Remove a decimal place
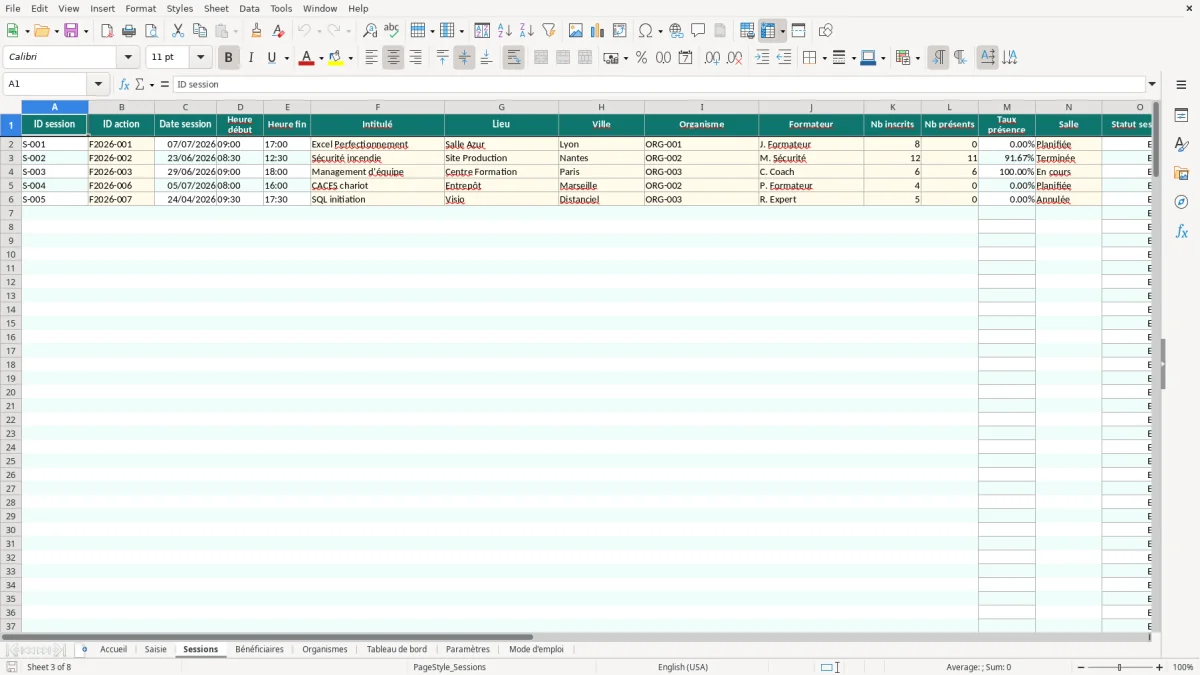 pos(734,58)
